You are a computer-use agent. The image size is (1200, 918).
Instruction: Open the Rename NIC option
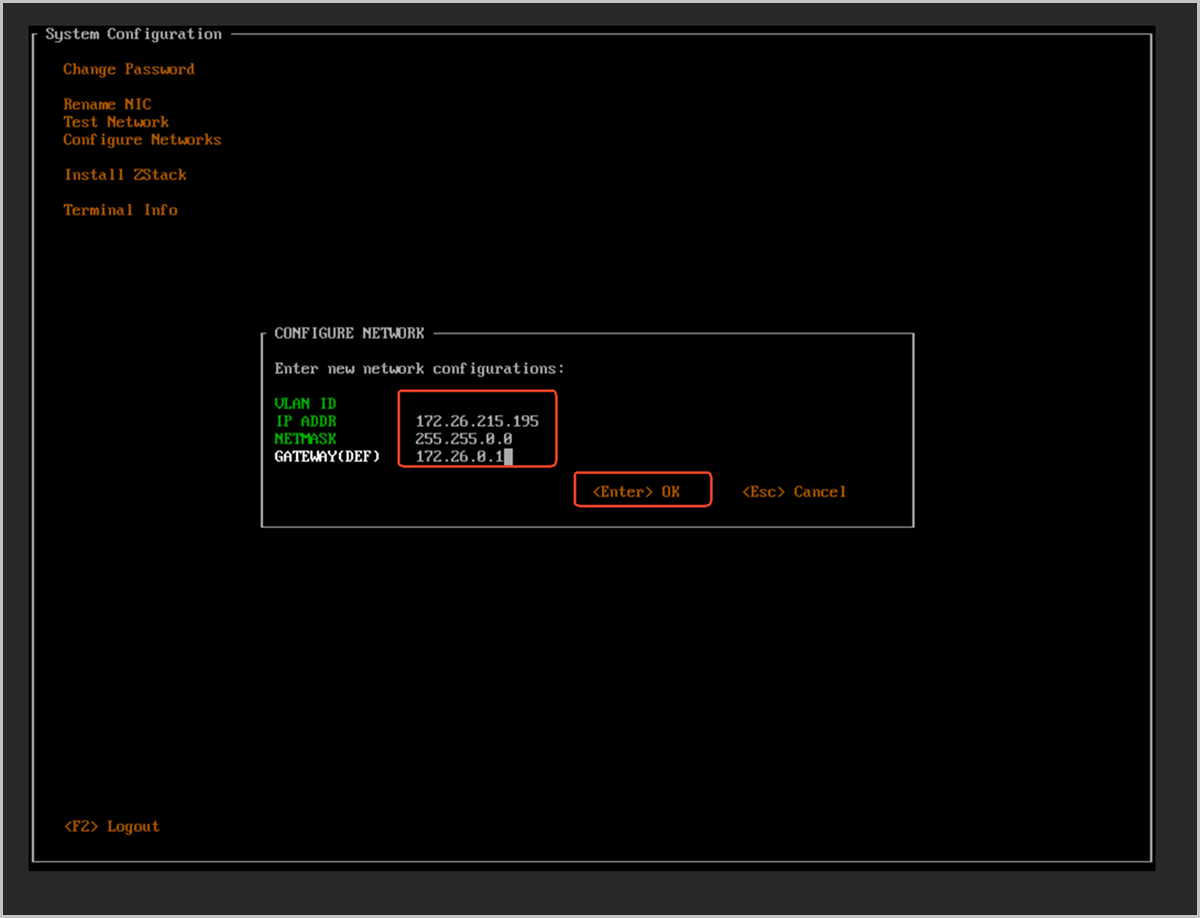[107, 104]
